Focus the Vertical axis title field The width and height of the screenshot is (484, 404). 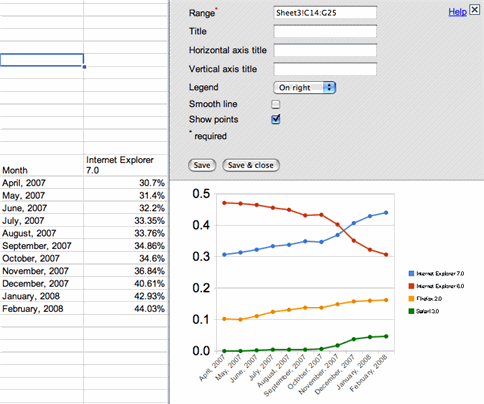(325, 69)
